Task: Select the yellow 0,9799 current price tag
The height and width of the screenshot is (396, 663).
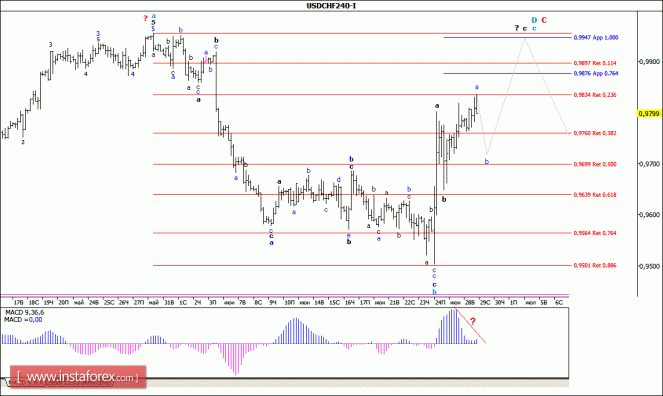Action: (x=649, y=114)
